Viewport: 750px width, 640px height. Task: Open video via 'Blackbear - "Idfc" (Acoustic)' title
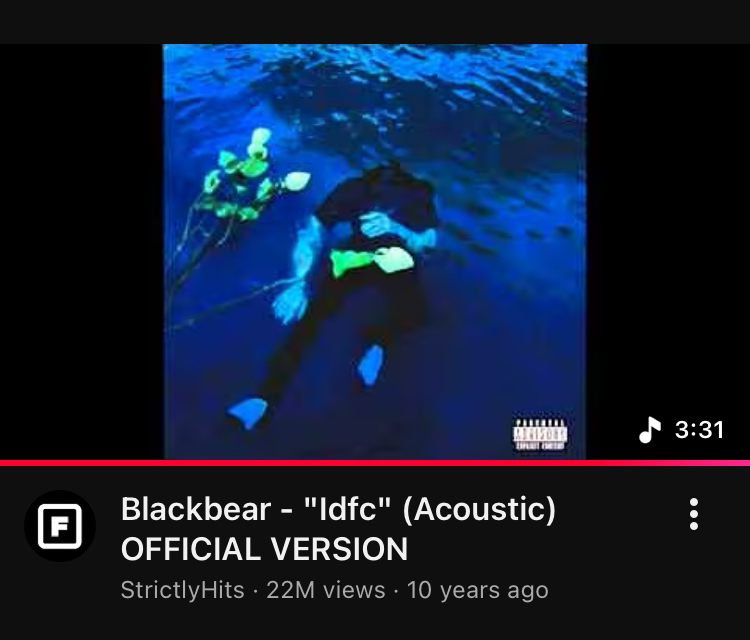(x=339, y=509)
